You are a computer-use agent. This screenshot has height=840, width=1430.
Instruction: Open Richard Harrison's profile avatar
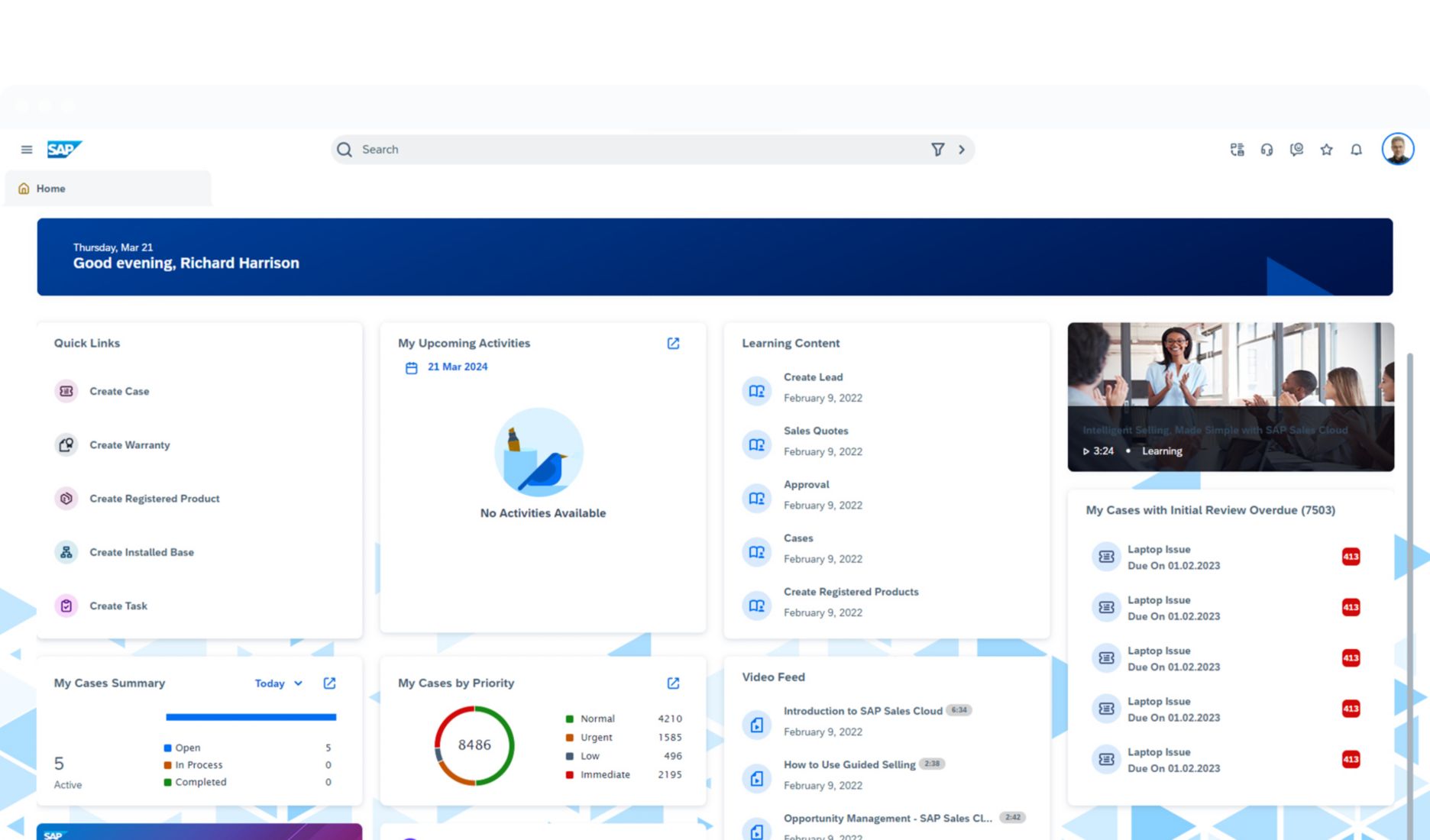1397,149
